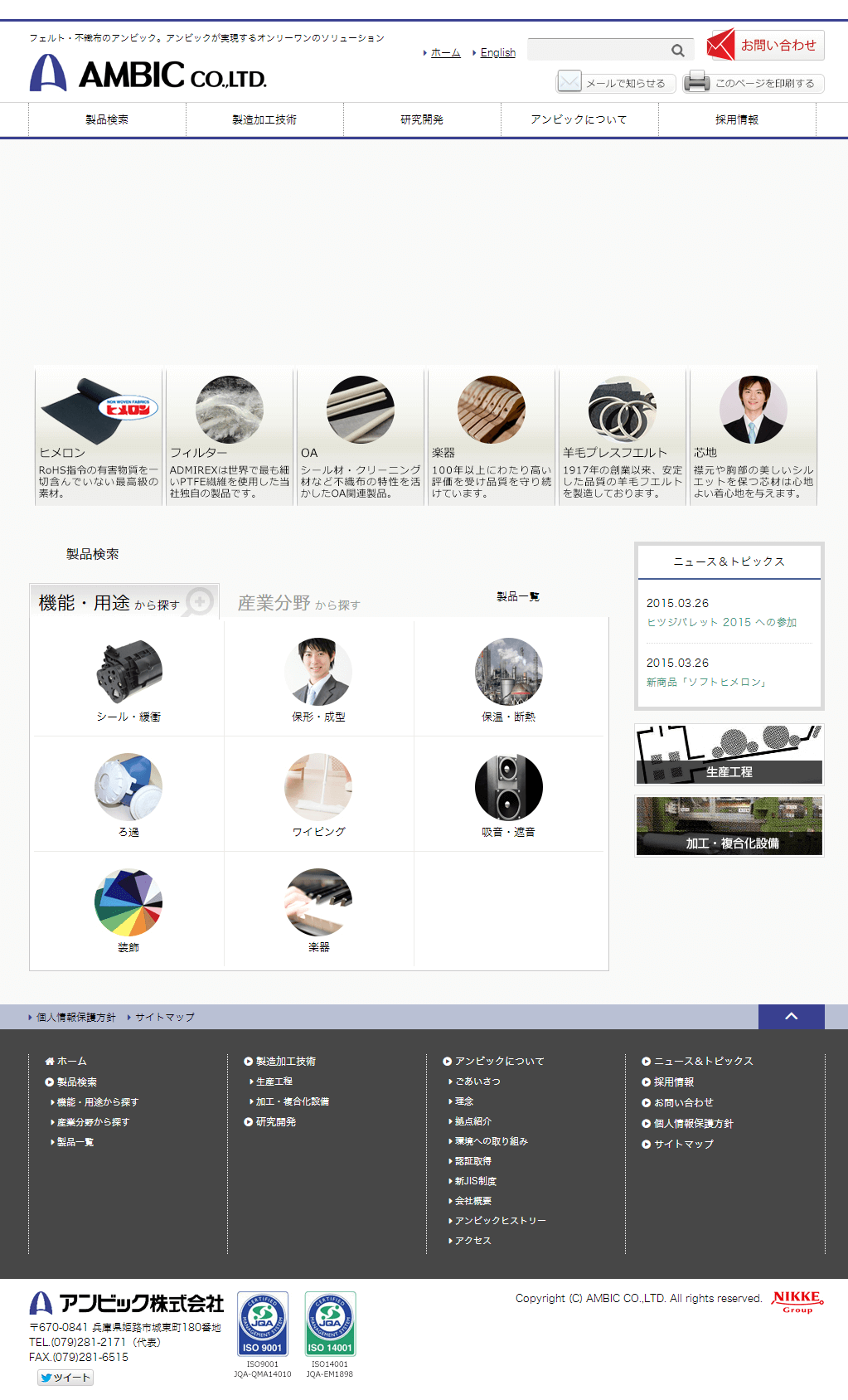This screenshot has height=1400, width=848.
Task: Open footer 機能・用途から探す link
Action: click(97, 1101)
